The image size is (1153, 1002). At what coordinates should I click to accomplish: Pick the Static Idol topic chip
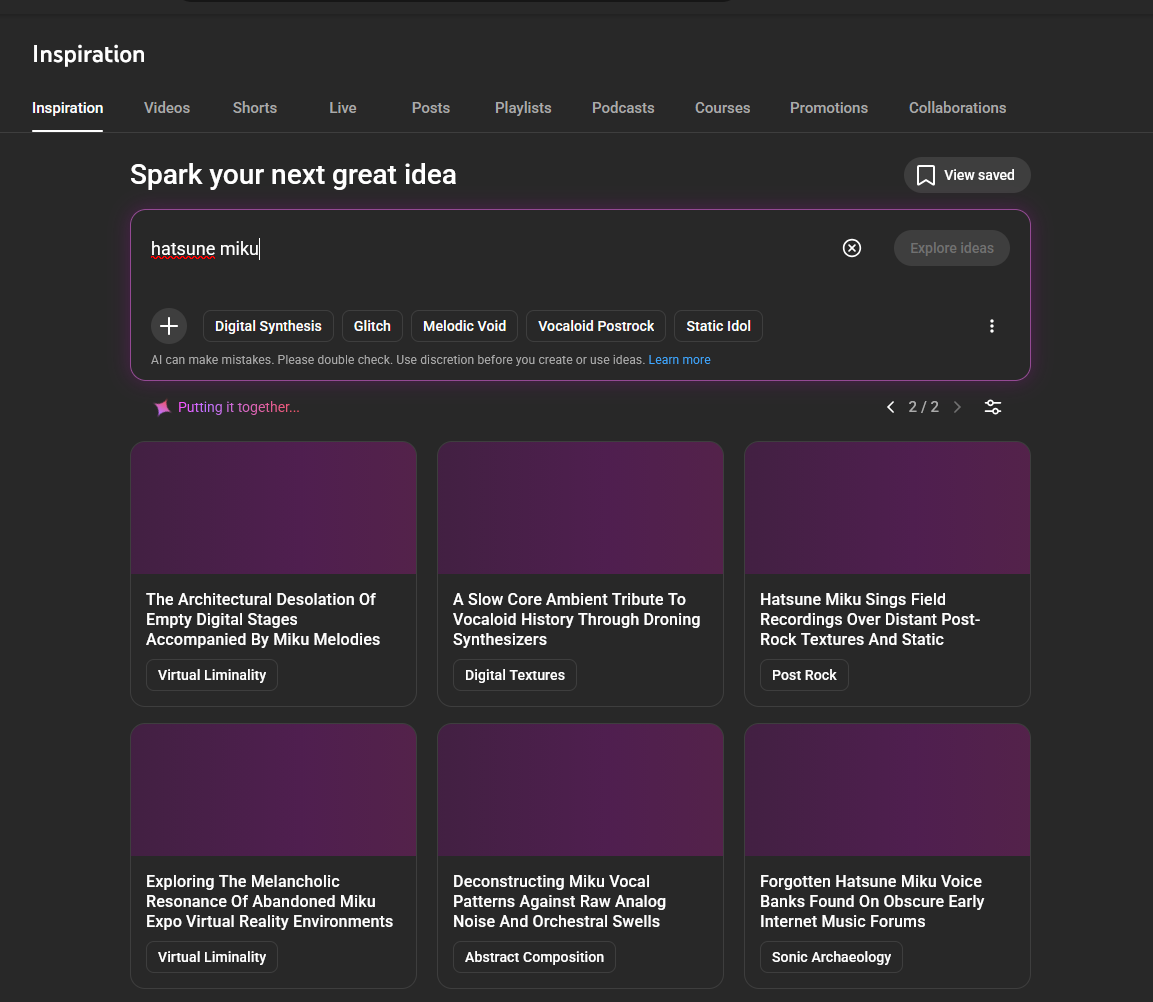point(718,326)
